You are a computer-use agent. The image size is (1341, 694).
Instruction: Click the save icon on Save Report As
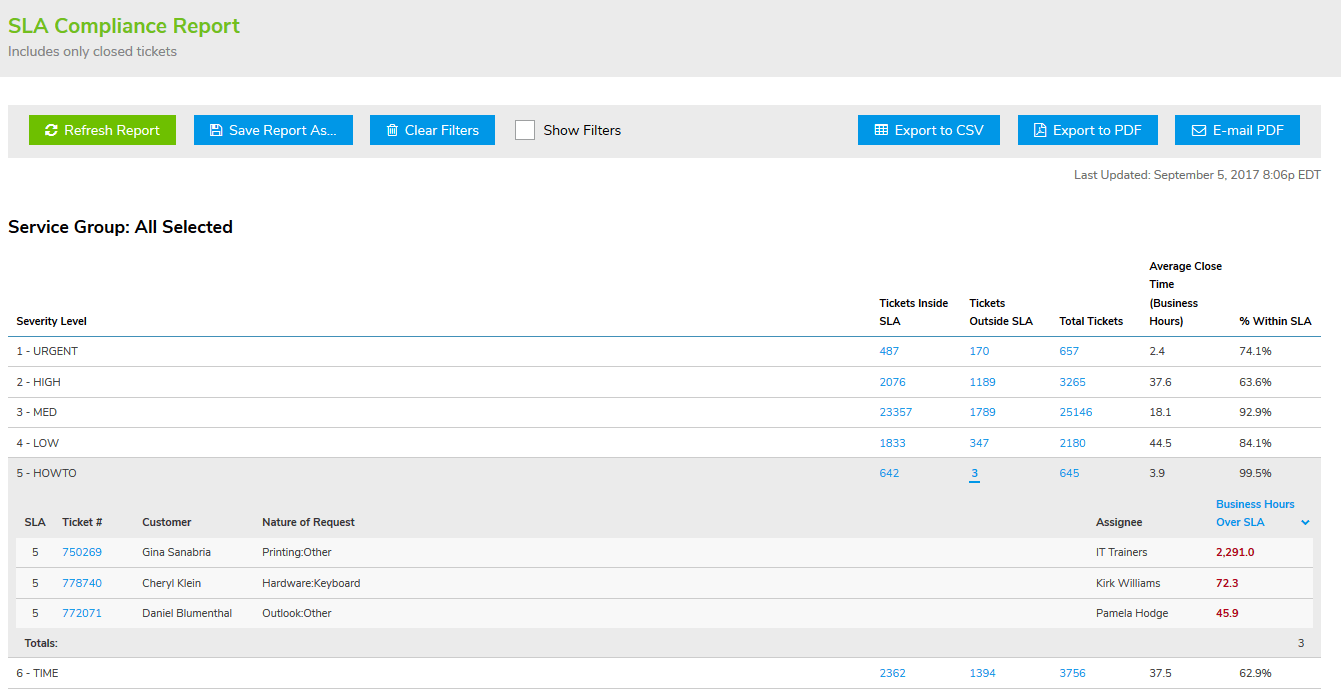[x=216, y=130]
